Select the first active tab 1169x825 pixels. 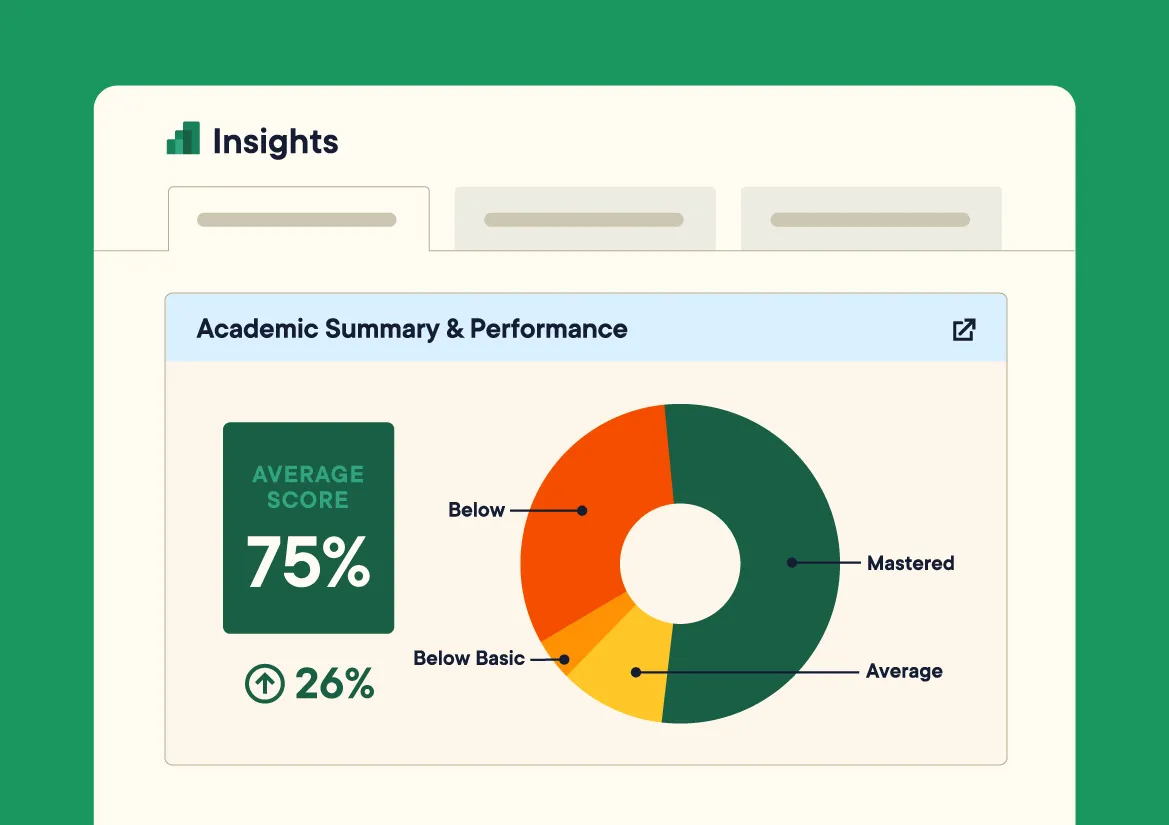(298, 219)
